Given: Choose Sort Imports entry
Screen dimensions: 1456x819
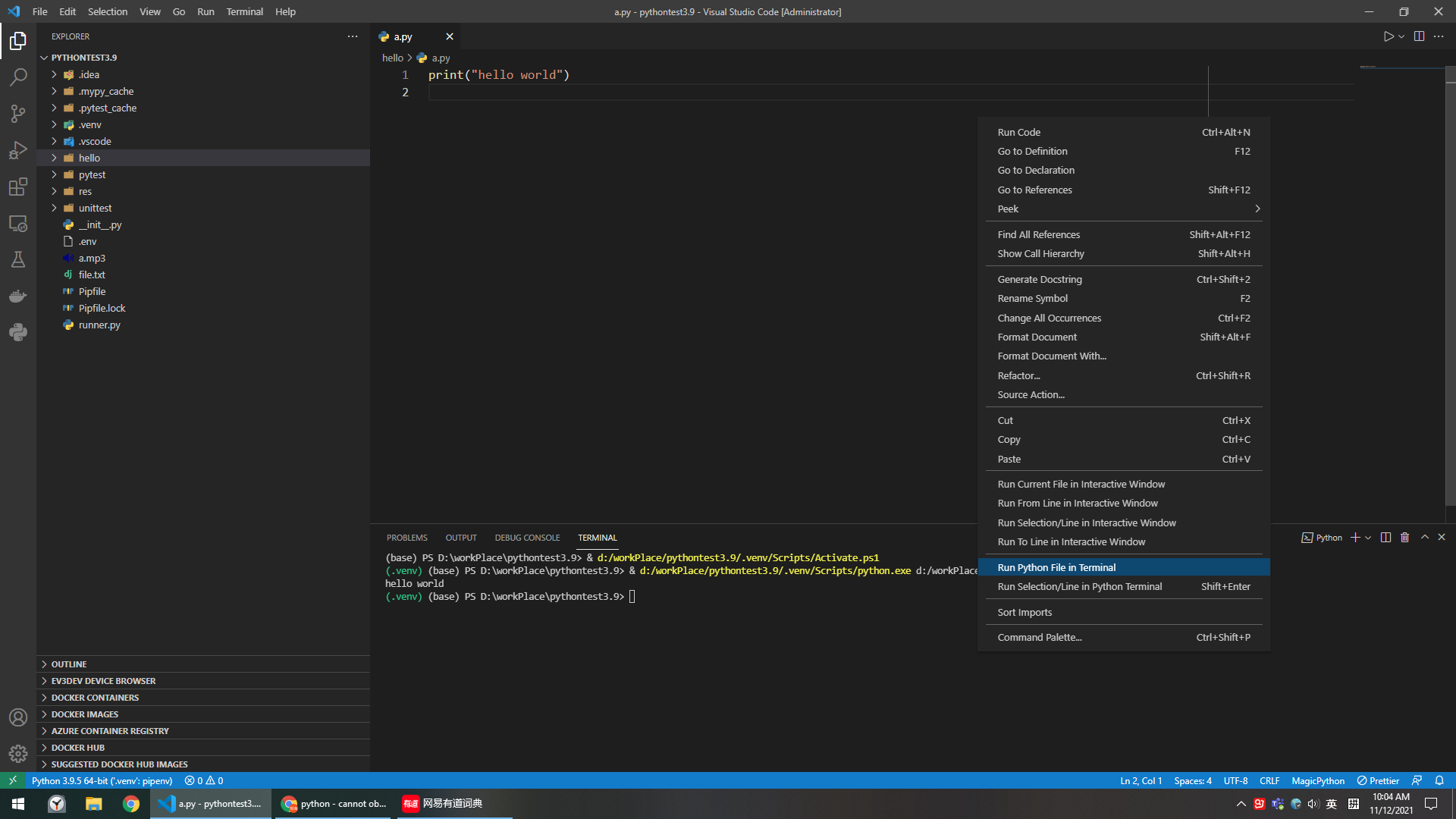Looking at the screenshot, I should pos(1124,612).
